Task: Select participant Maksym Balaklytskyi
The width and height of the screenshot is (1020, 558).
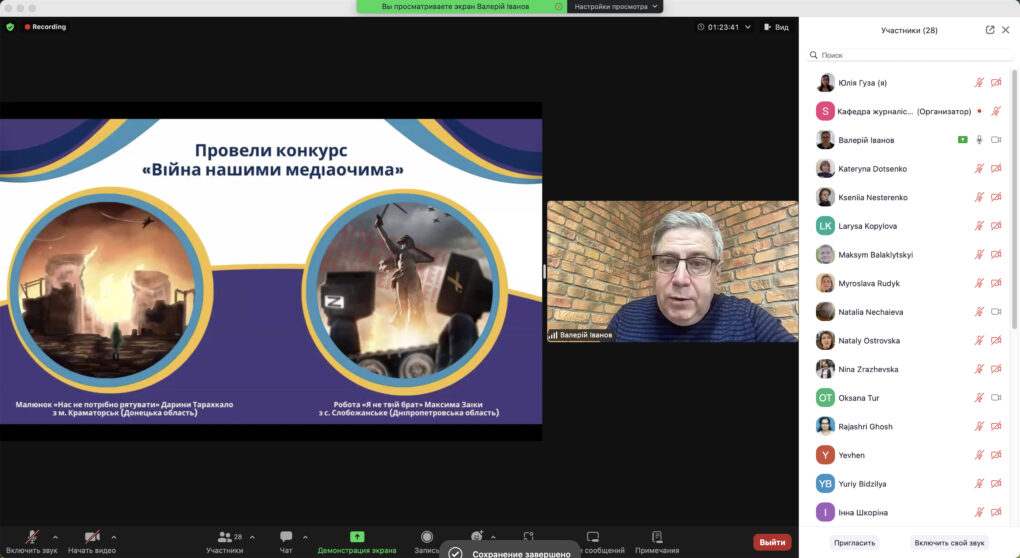Action: tap(909, 254)
